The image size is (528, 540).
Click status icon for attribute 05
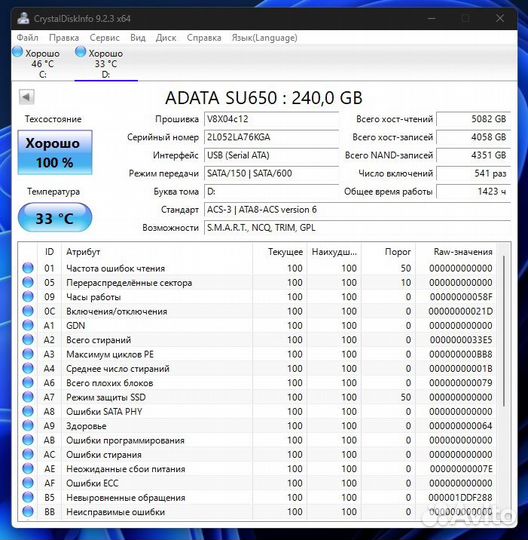click(x=28, y=282)
